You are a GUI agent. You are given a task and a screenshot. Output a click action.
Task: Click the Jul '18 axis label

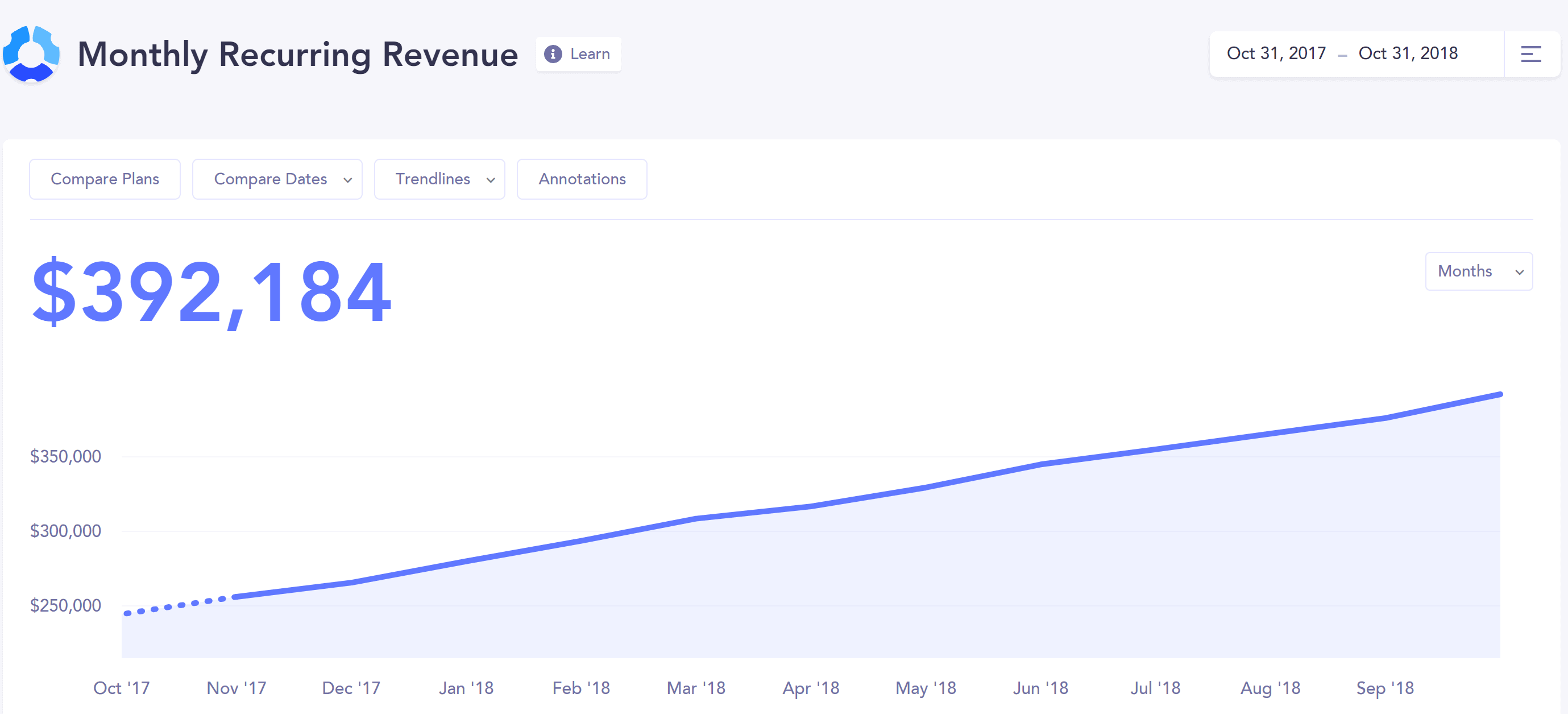pyautogui.click(x=1155, y=688)
